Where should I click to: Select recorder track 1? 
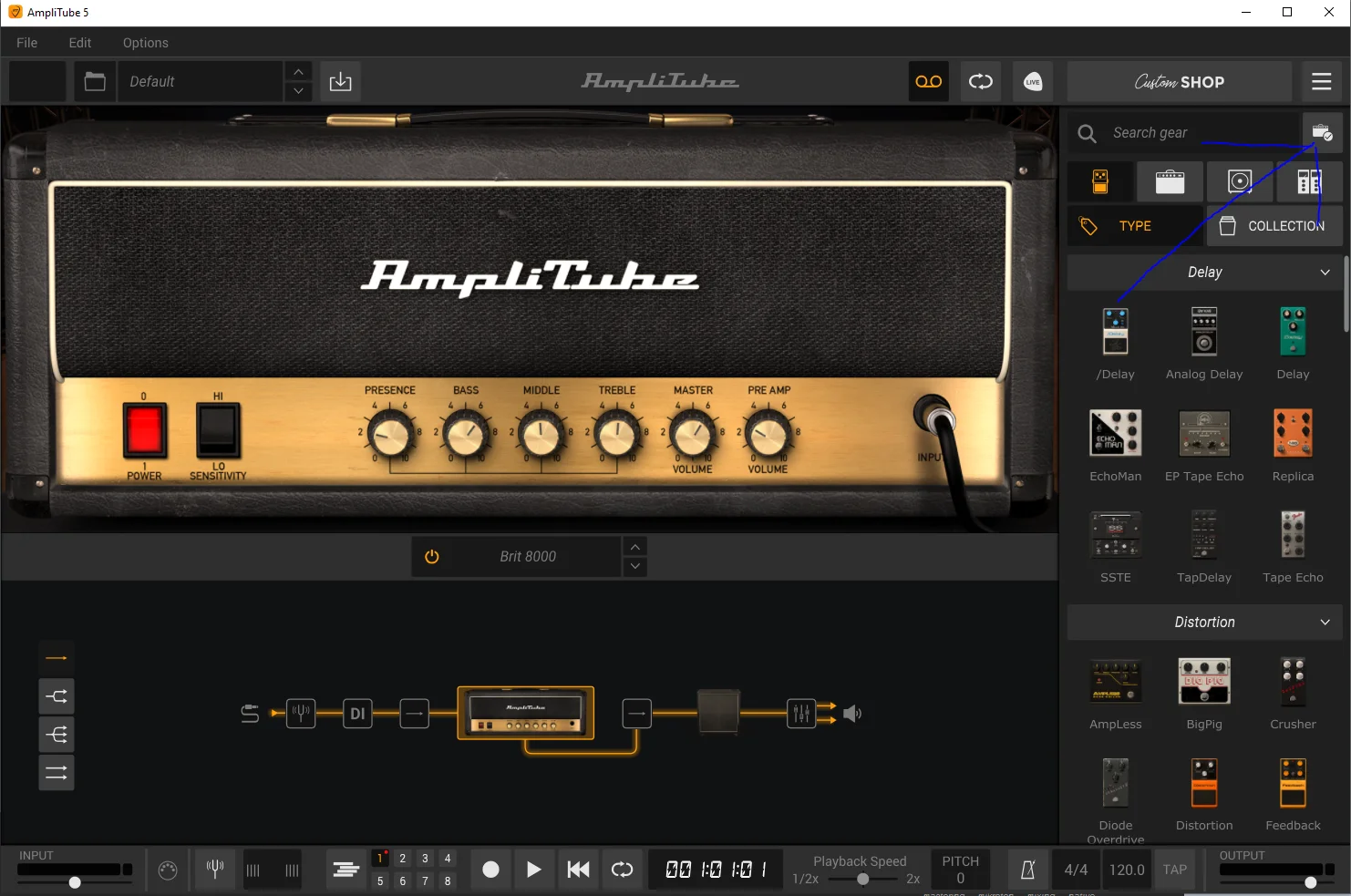coord(380,858)
